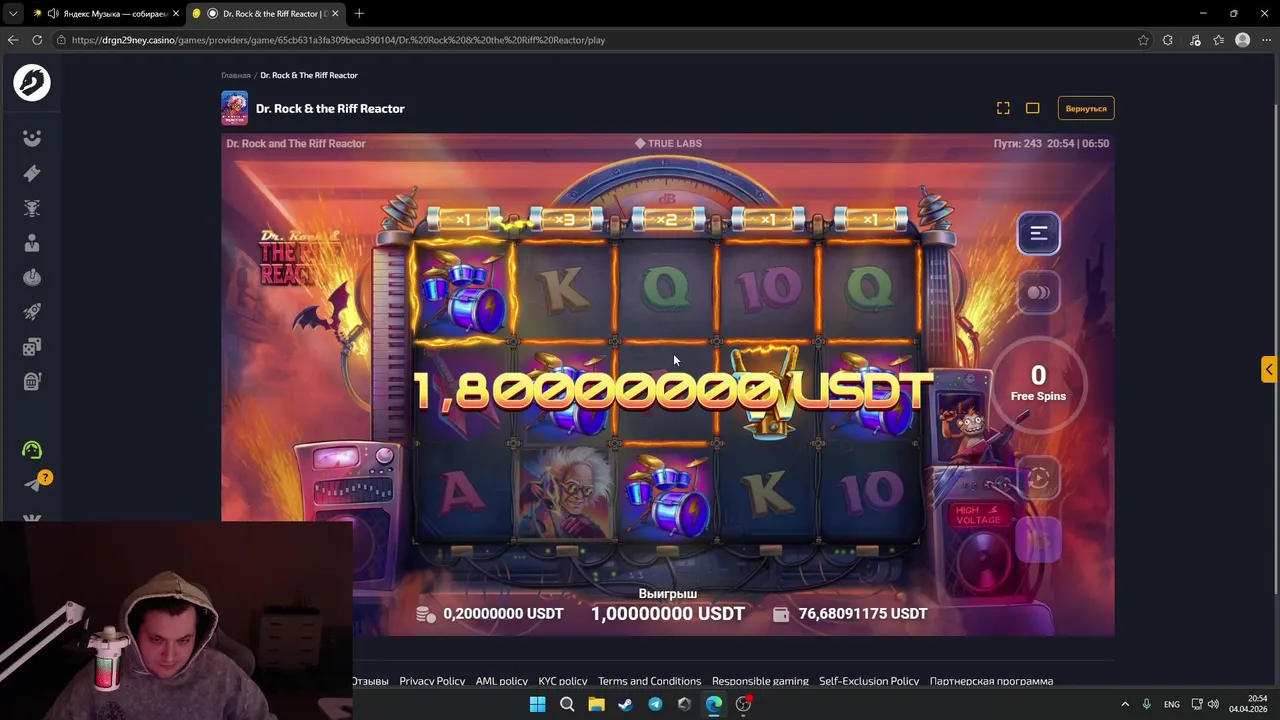Switch to theater view rectangle icon
The image size is (1280, 720).
[x=1033, y=108]
